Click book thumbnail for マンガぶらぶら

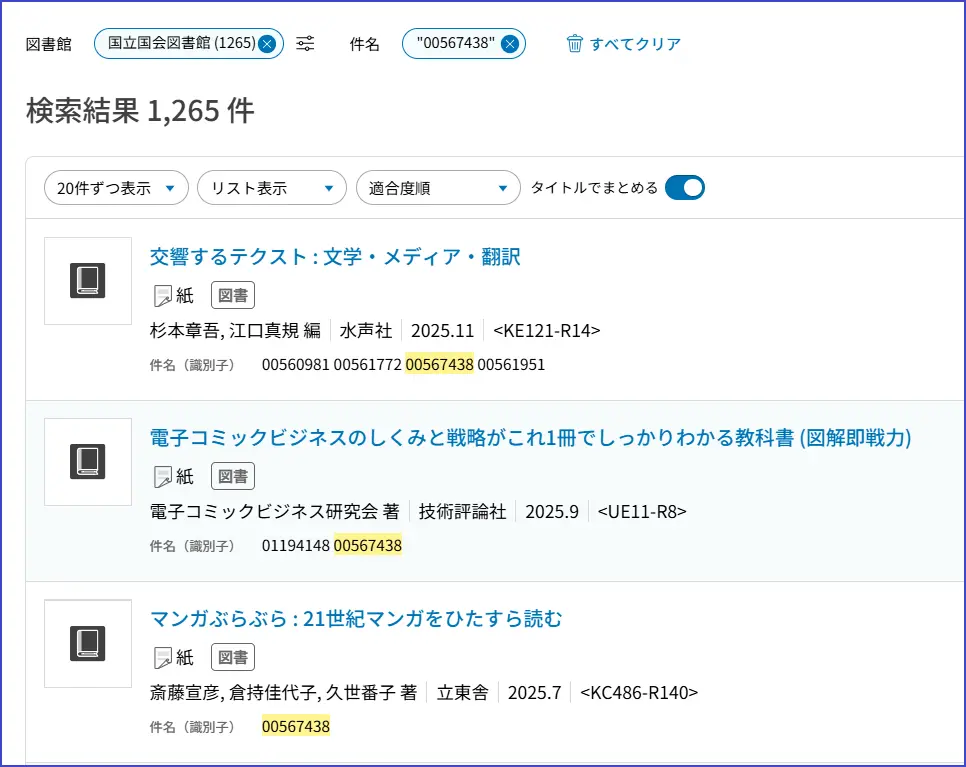coord(88,643)
